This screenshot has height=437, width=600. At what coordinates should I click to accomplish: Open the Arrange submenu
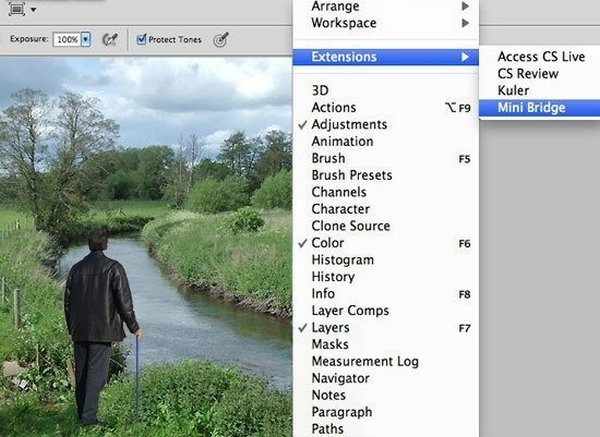click(386, 6)
